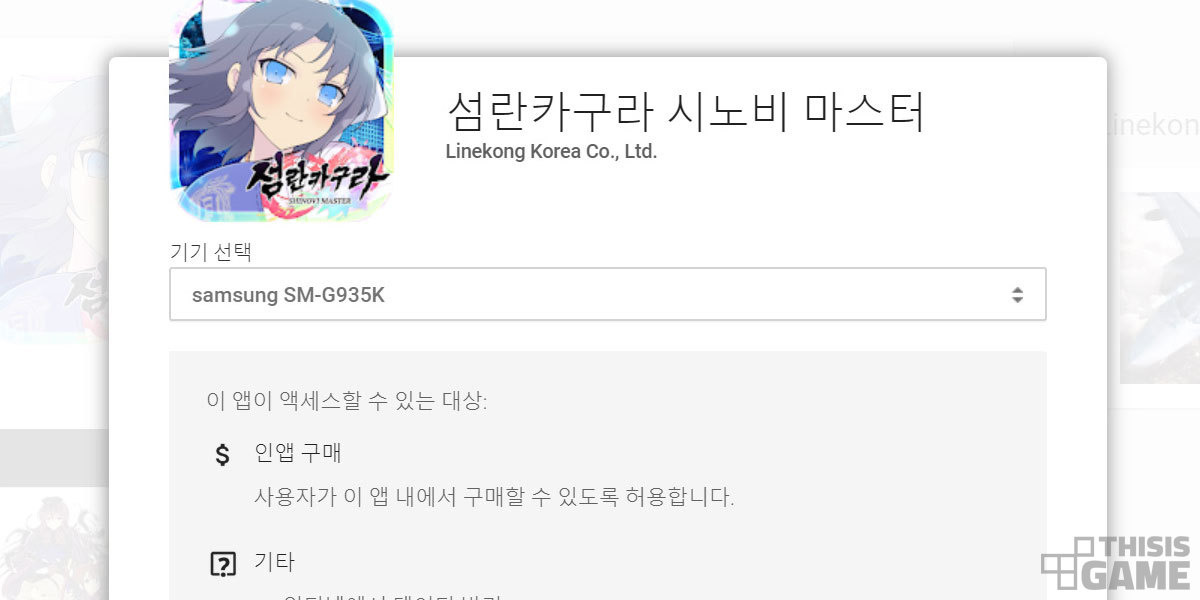
Task: Click the 섬란카구라 시노비 마스터 title
Action: 685,112
